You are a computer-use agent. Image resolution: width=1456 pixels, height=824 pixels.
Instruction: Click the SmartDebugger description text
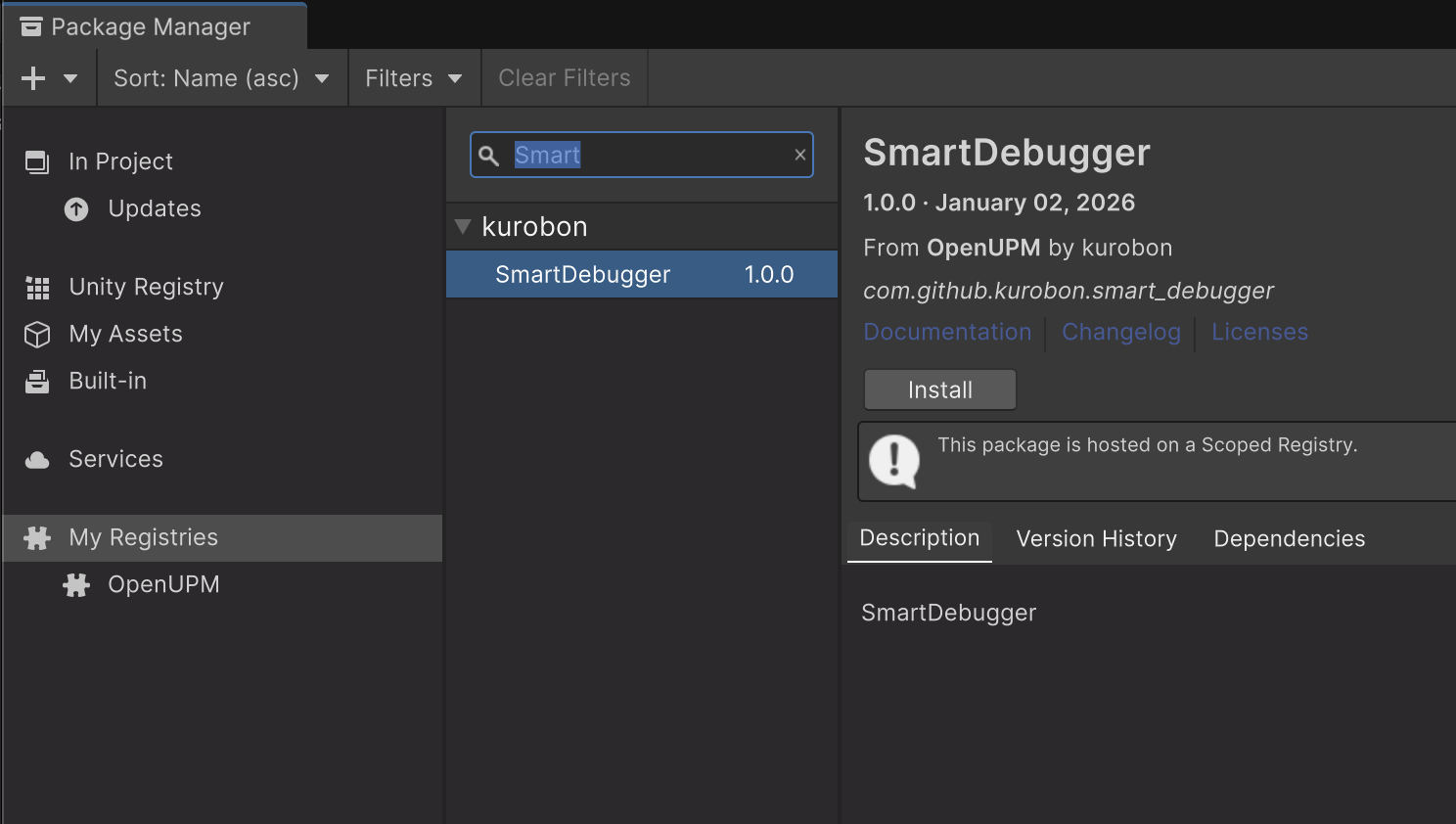949,613
